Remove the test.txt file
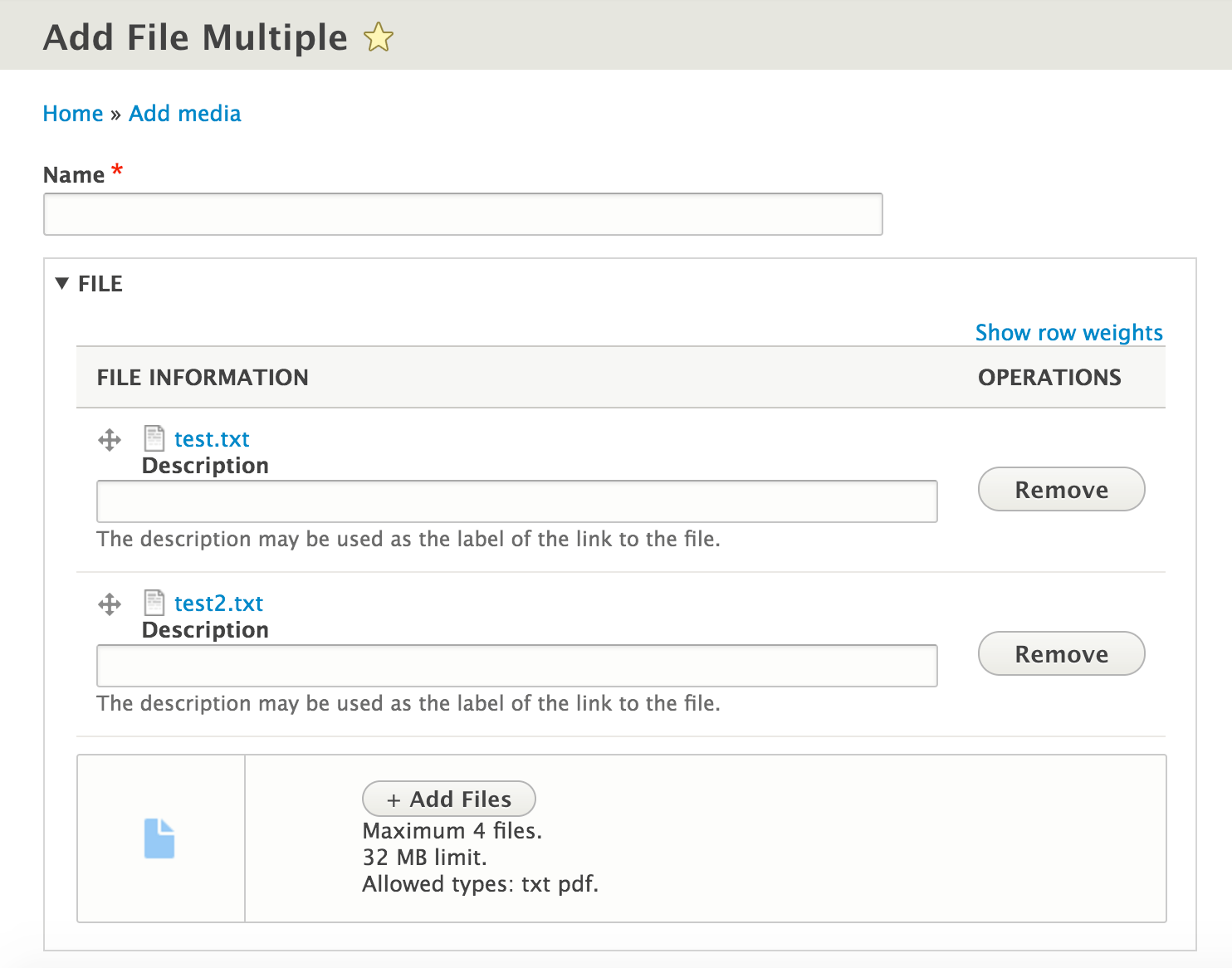The height and width of the screenshot is (968, 1232). 1061,490
